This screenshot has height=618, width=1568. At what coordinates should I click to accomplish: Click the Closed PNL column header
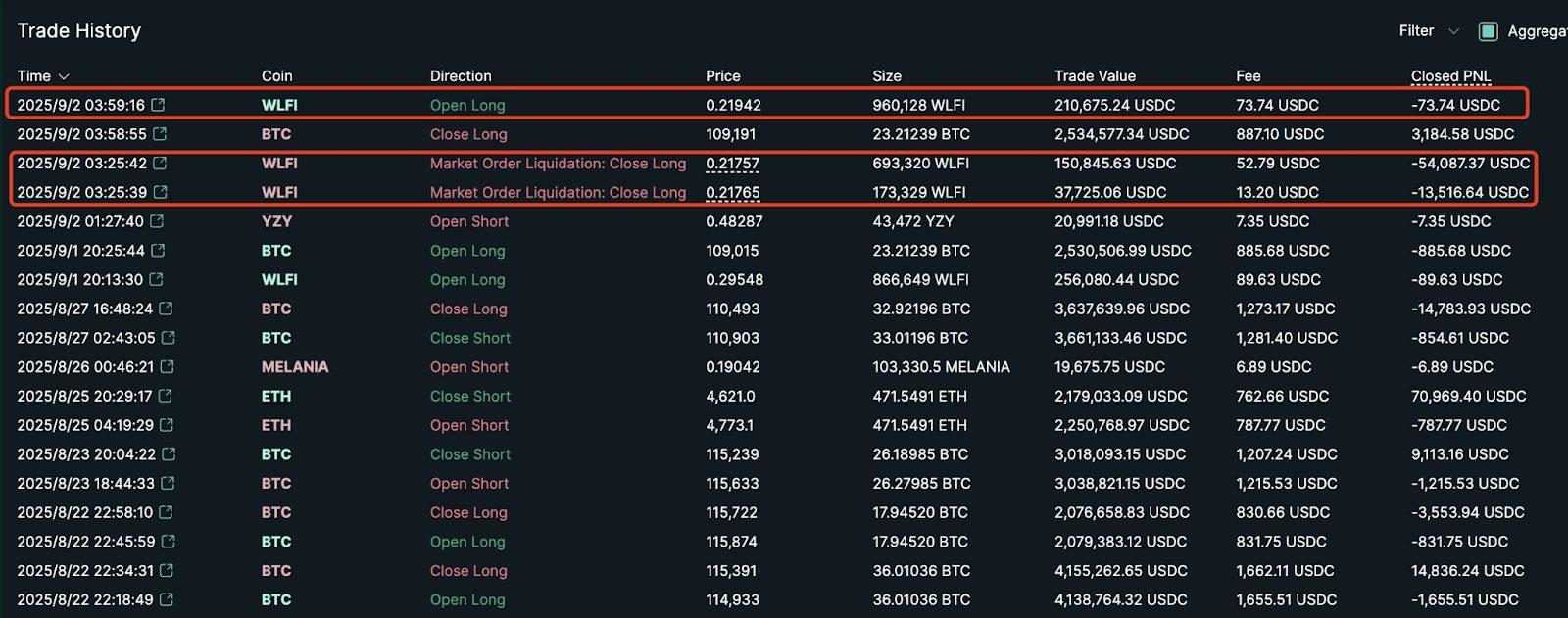click(x=1450, y=76)
